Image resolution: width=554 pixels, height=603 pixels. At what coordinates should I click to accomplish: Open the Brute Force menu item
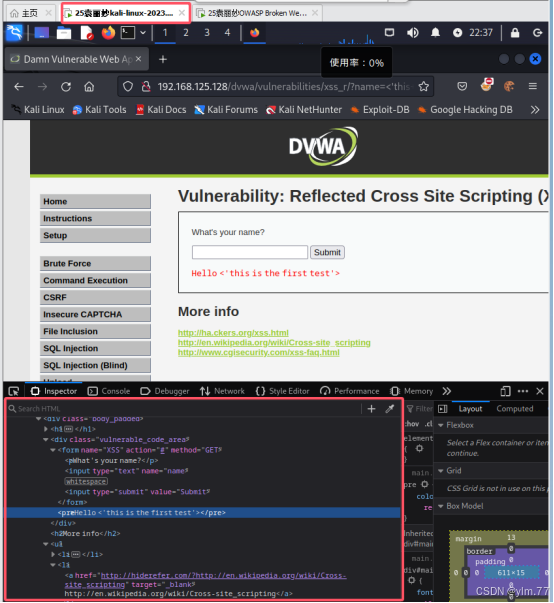(95, 264)
